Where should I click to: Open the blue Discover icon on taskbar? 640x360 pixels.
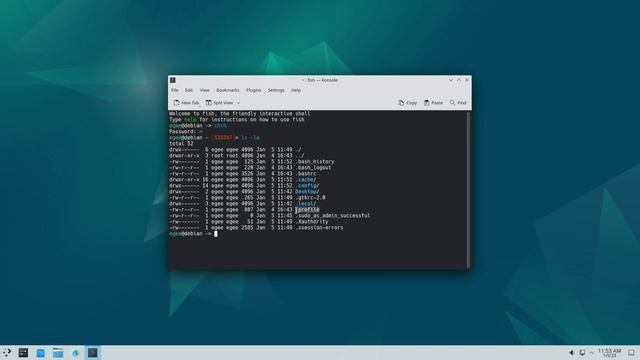click(41, 353)
